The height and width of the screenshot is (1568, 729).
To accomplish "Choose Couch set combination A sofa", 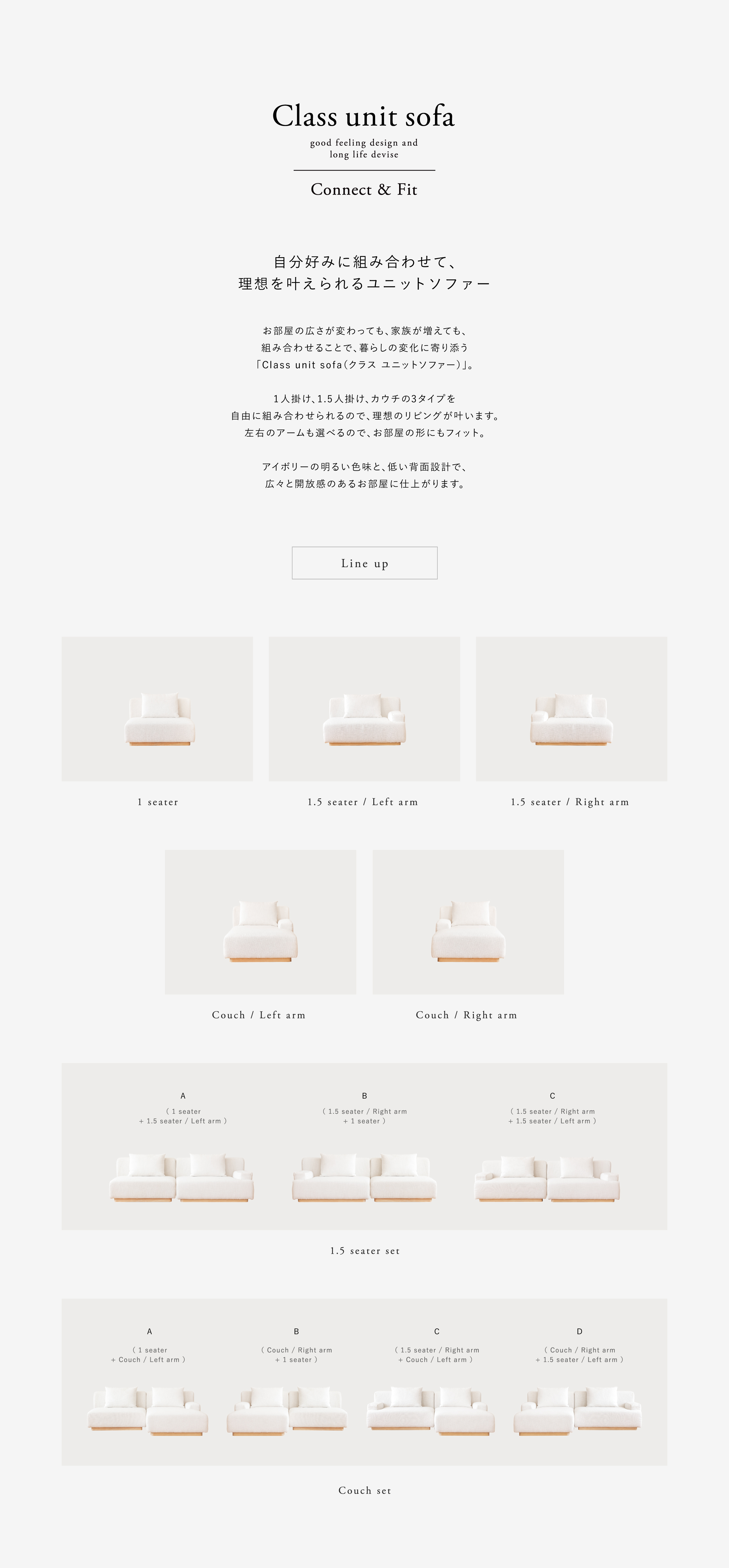I will (x=148, y=1411).
